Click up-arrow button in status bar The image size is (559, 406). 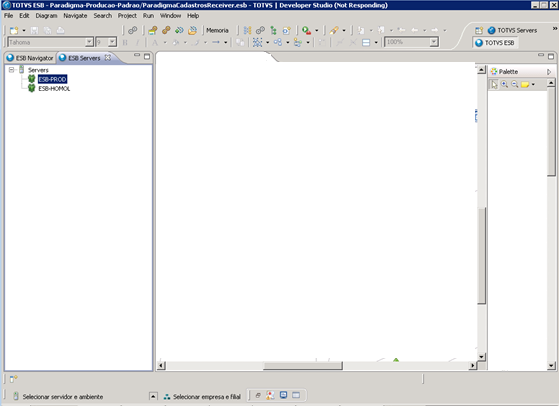pos(153,396)
